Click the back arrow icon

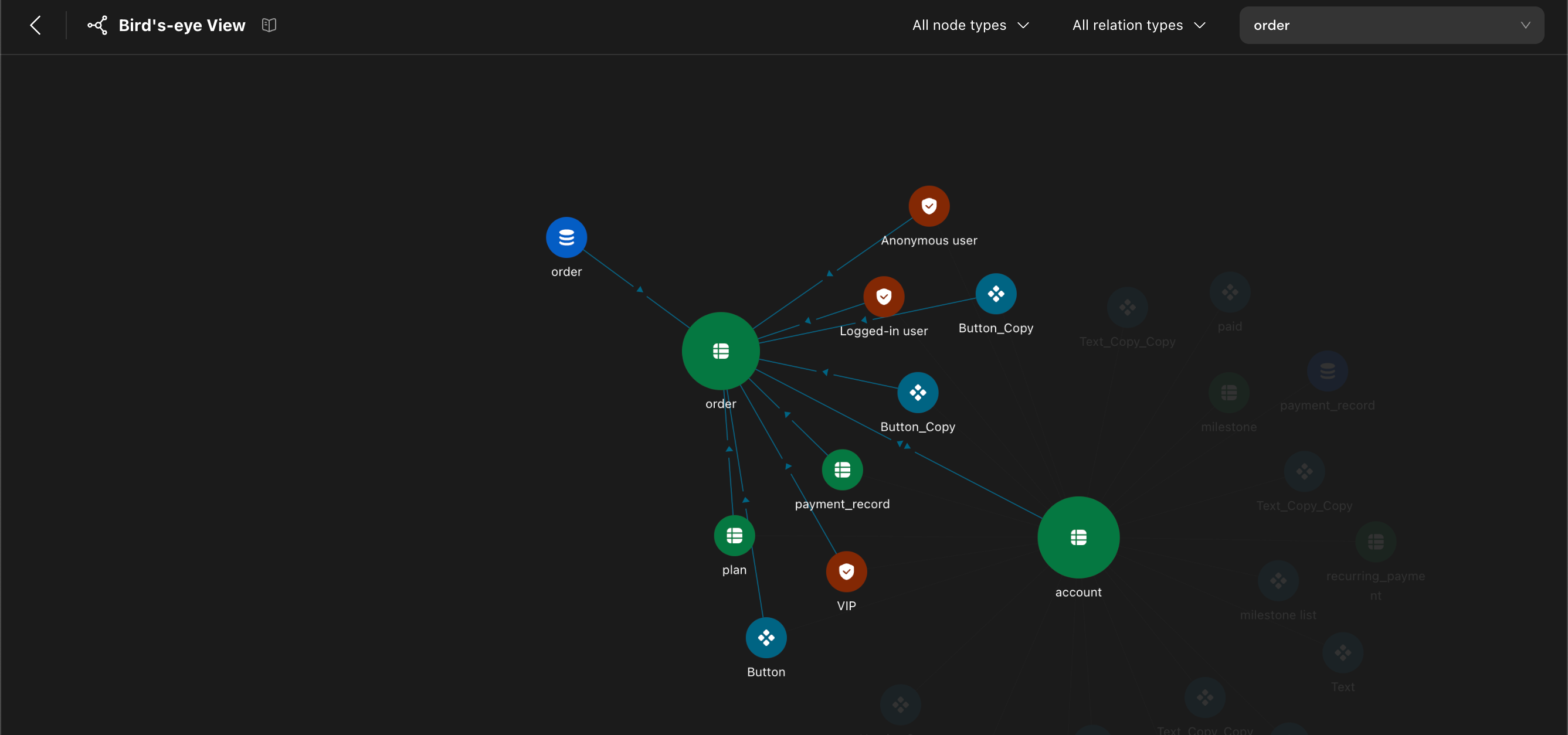tap(35, 25)
